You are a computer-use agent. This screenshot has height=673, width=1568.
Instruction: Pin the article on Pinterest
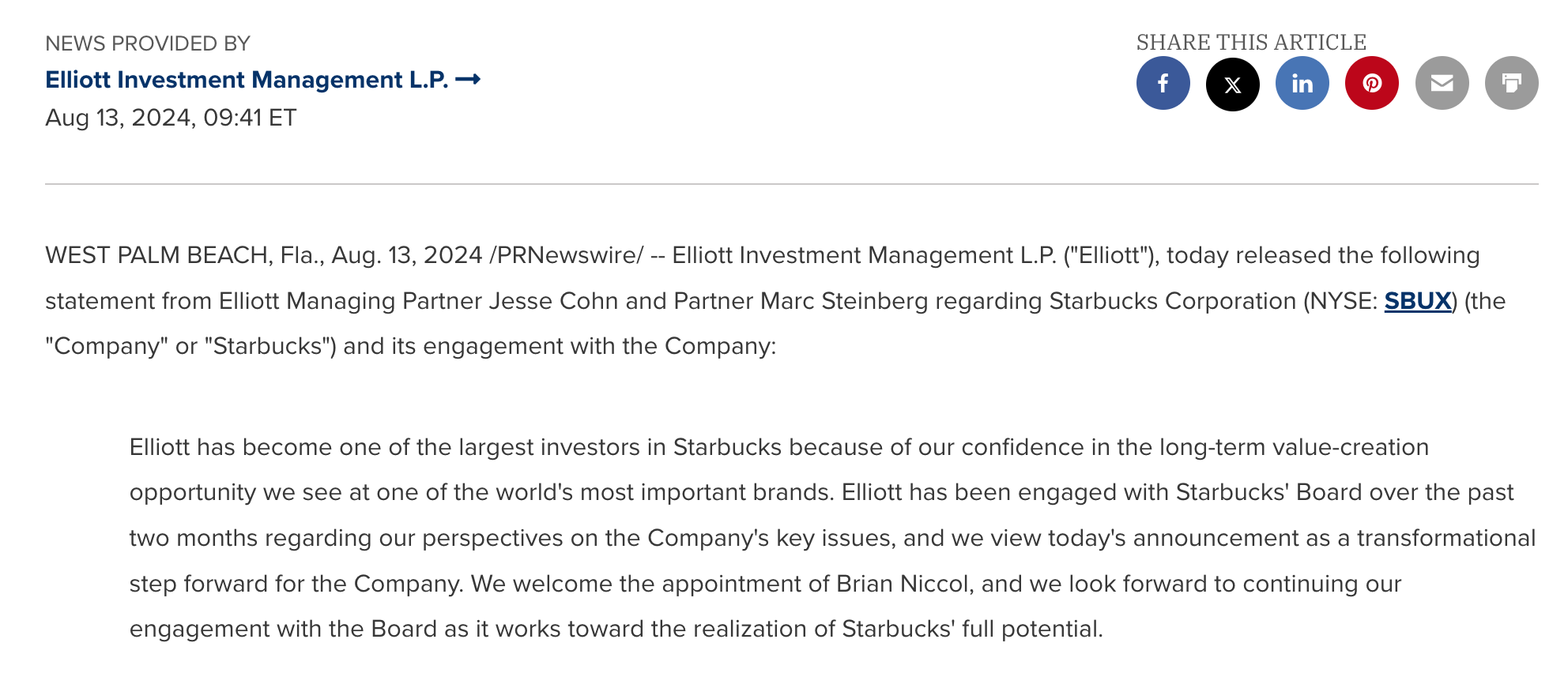pyautogui.click(x=1371, y=83)
